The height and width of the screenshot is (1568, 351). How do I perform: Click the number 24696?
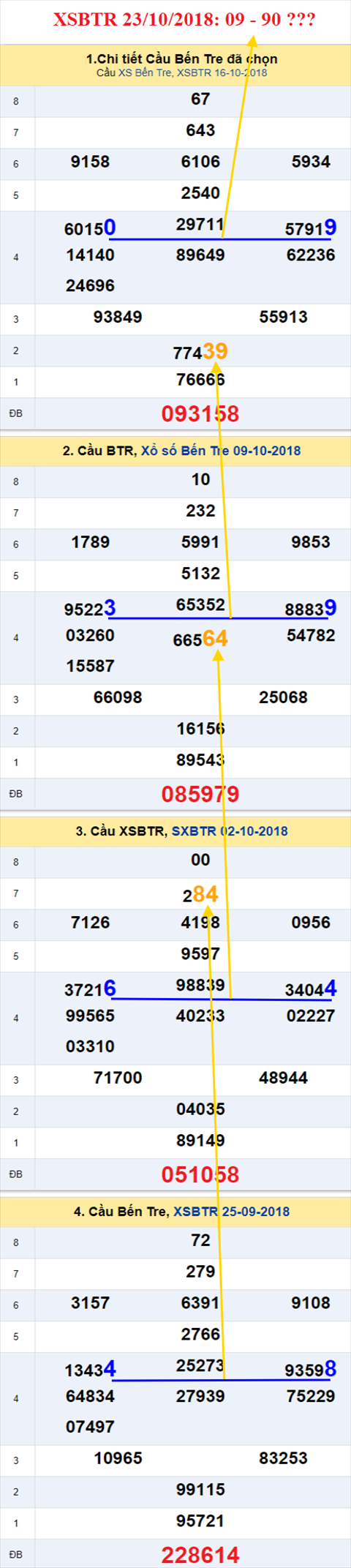[x=90, y=285]
